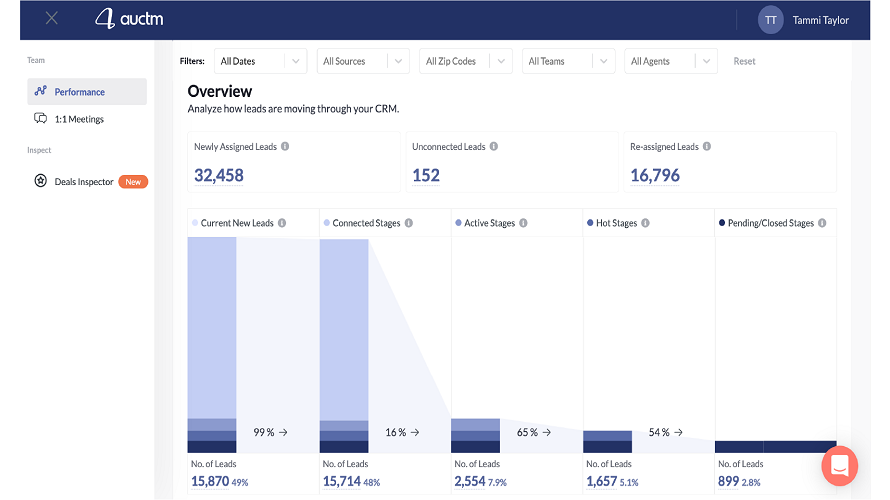Click info icon beside Unconnected Leads
The height and width of the screenshot is (500, 890).
[494, 147]
